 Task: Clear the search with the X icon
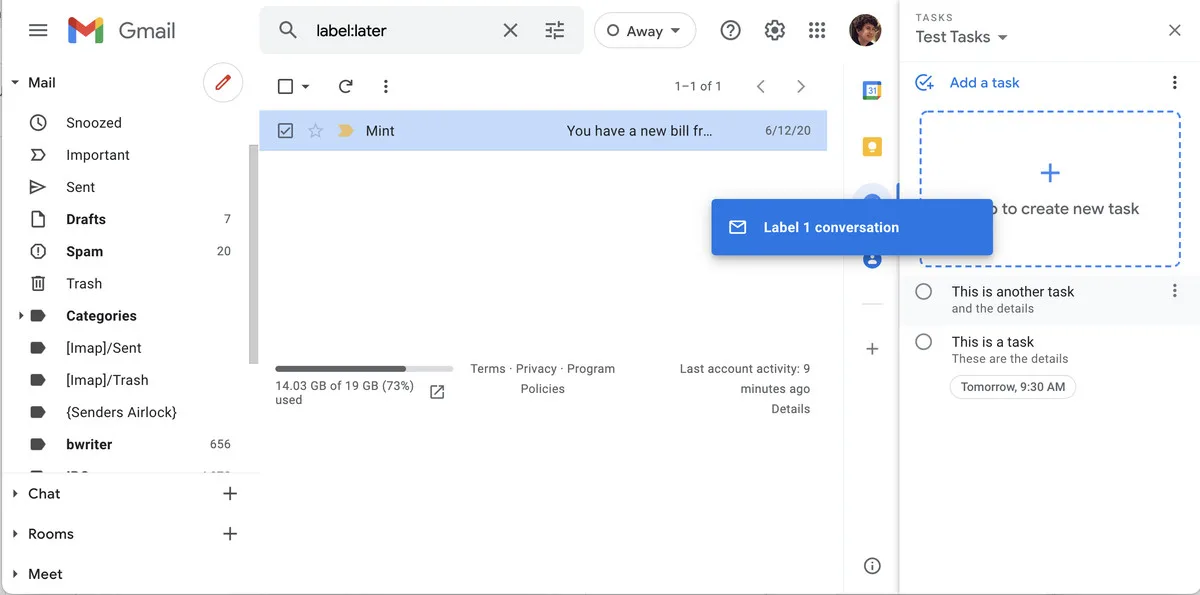point(510,30)
